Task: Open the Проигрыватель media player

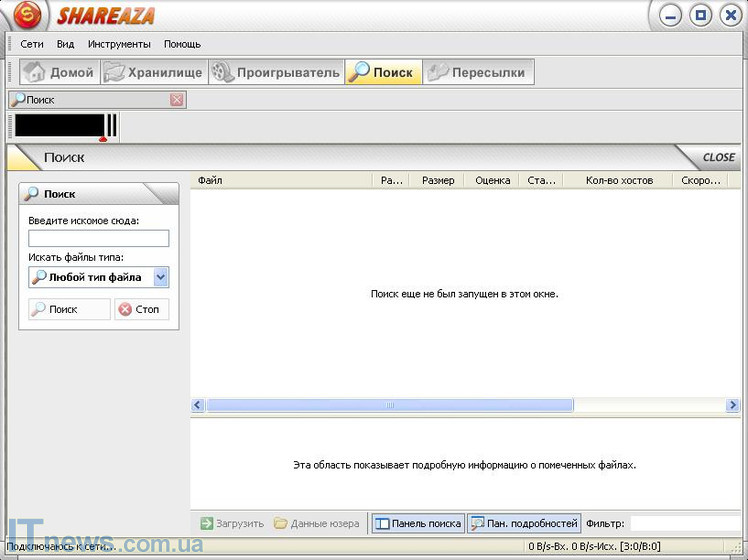Action: coord(275,72)
